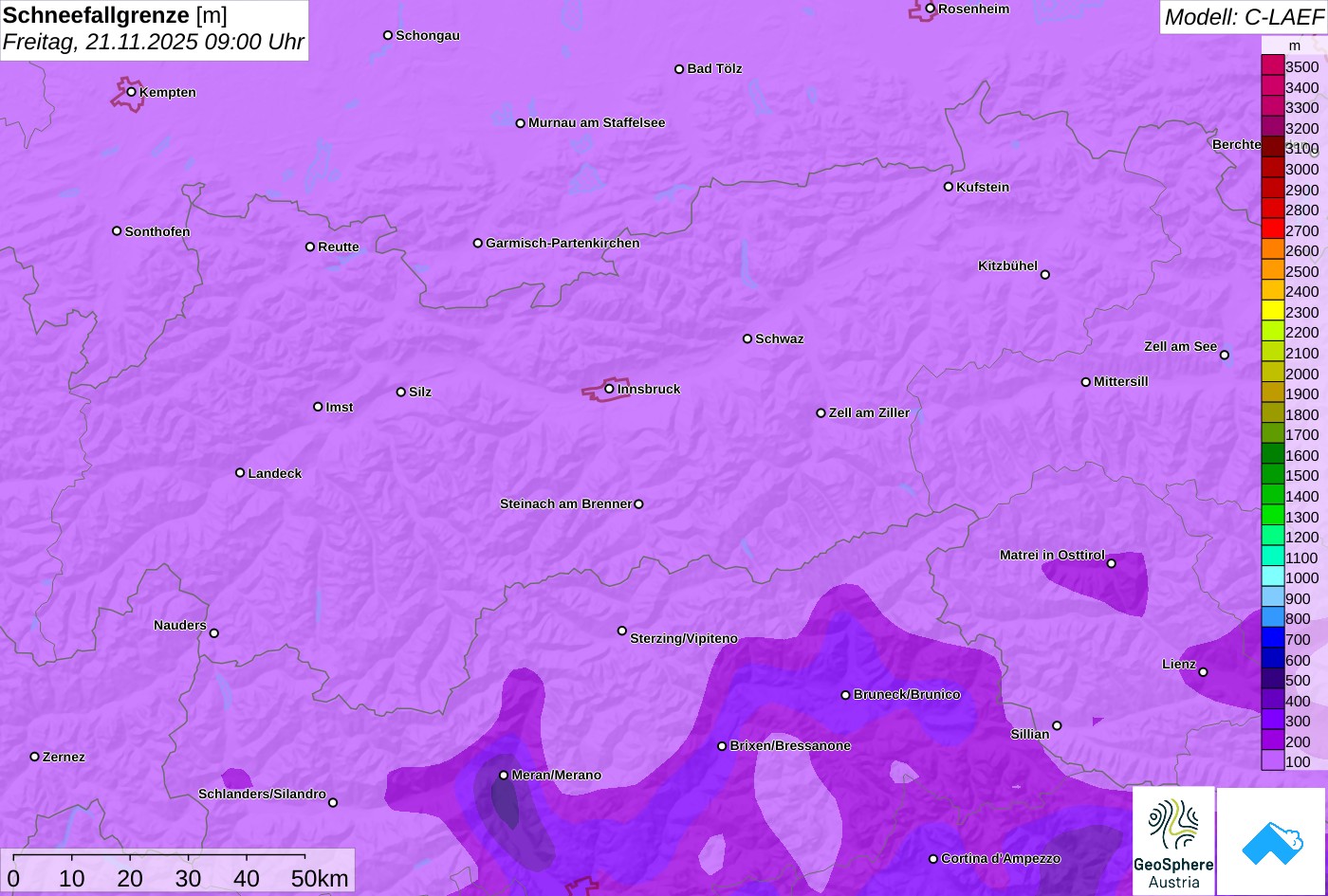Select the 1000 m cyan legend color
This screenshot has width=1328, height=896.
click(1272, 576)
